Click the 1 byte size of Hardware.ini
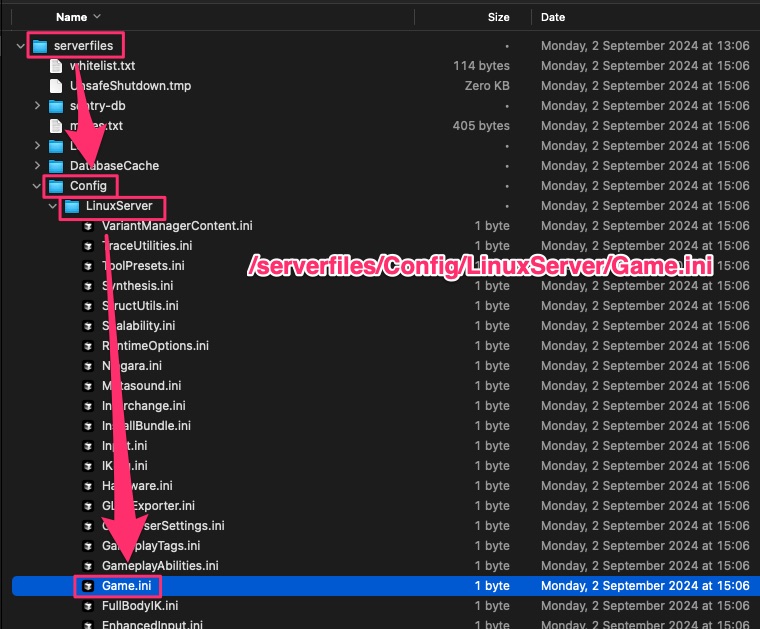 click(x=492, y=486)
